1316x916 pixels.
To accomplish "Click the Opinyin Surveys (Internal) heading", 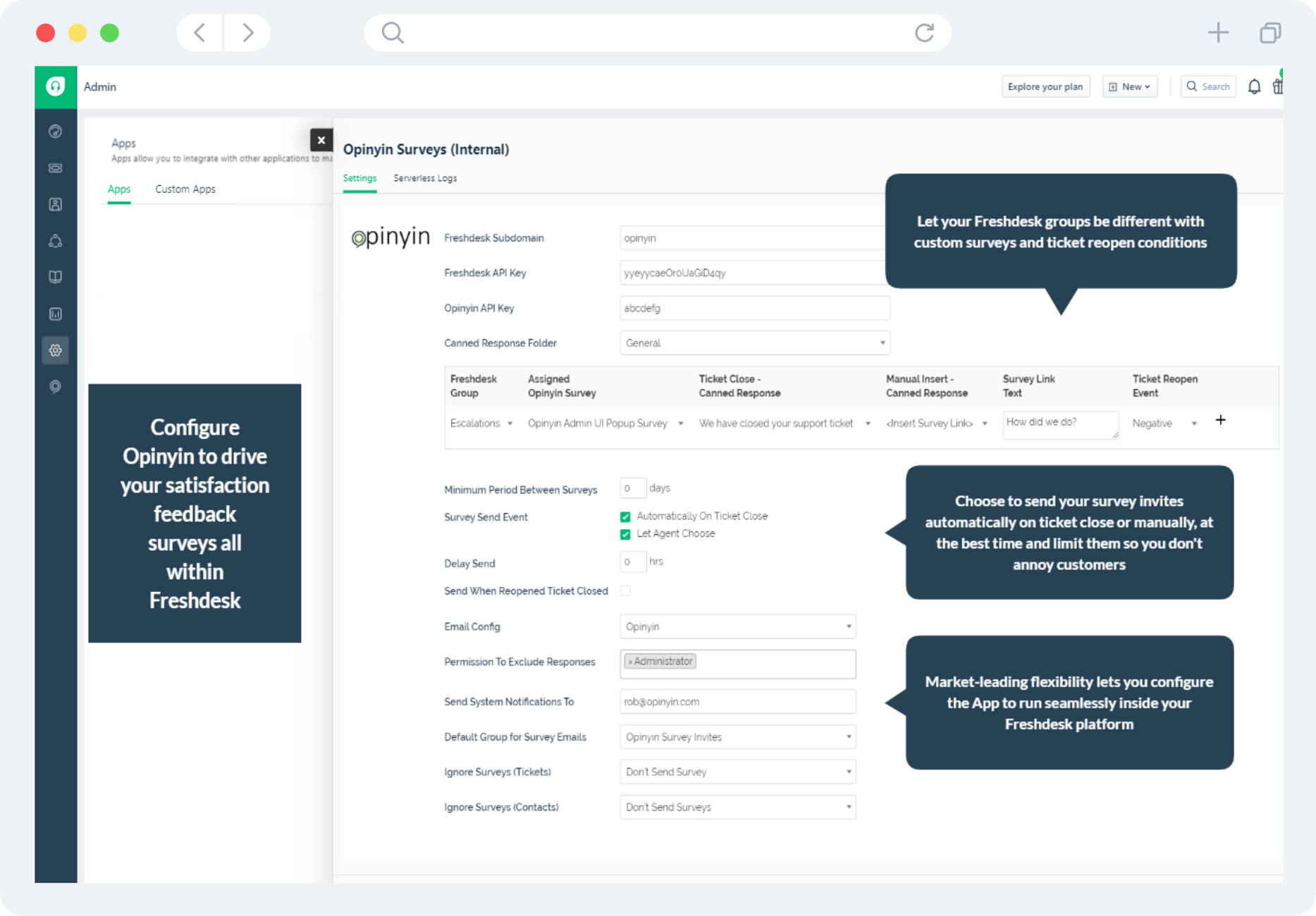I will pos(426,149).
